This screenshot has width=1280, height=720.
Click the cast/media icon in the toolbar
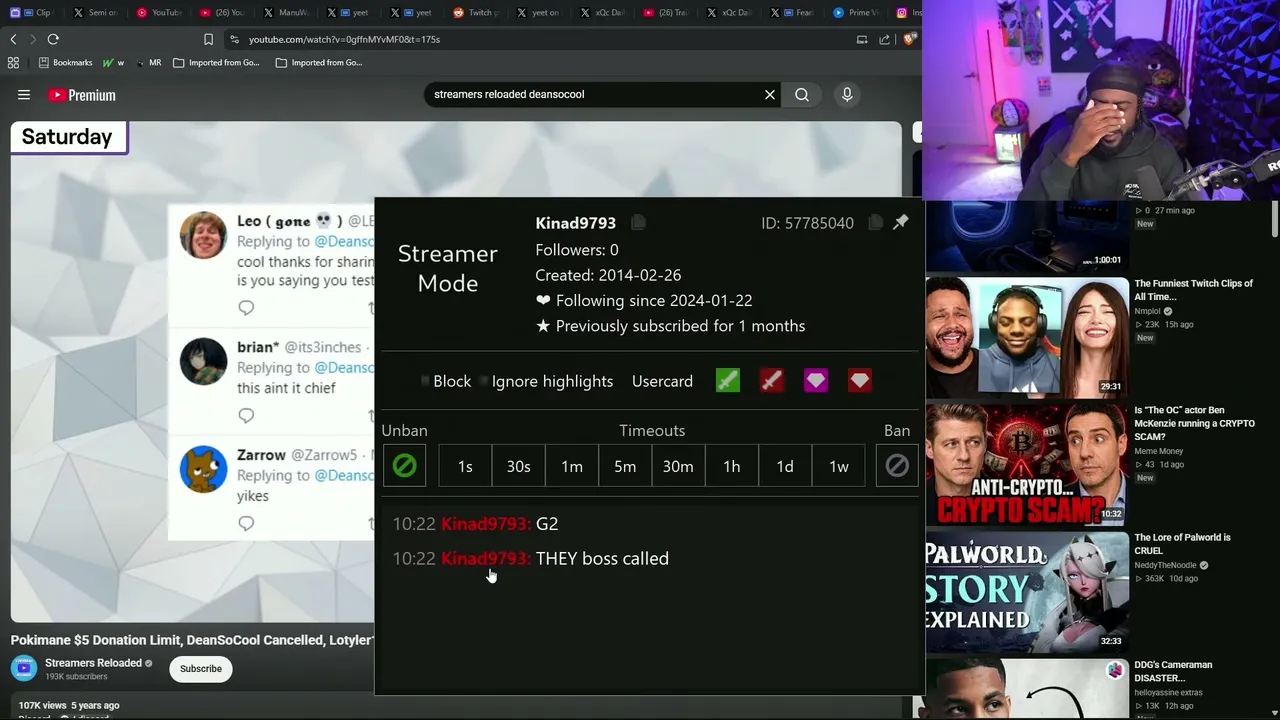(862, 39)
